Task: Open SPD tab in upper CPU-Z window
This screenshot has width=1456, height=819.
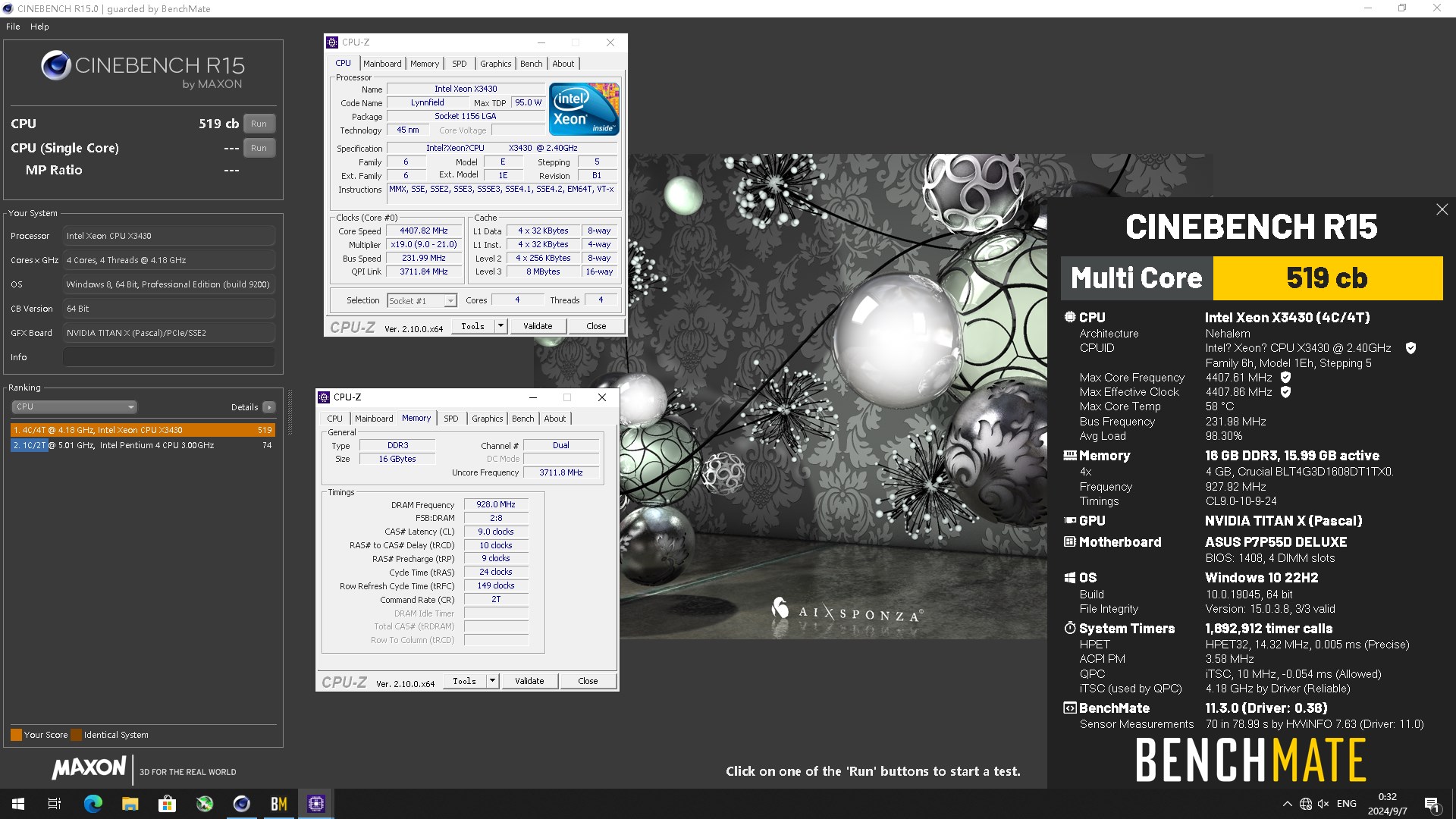Action: [x=460, y=64]
